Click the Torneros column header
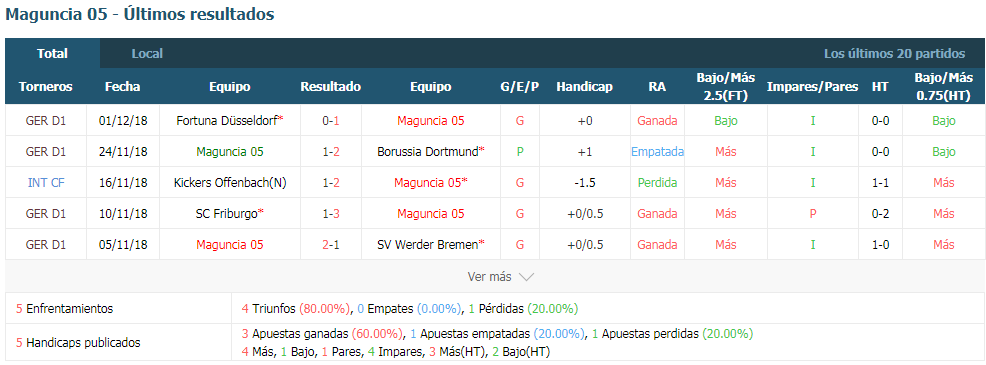The height and width of the screenshot is (365, 986). 45,87
